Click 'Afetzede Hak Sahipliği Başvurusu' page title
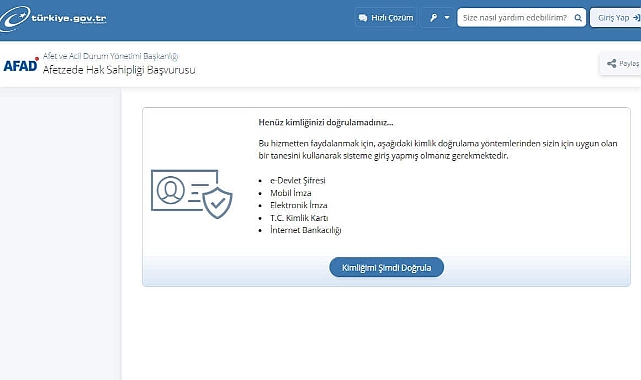The height and width of the screenshot is (380, 641). (119, 70)
